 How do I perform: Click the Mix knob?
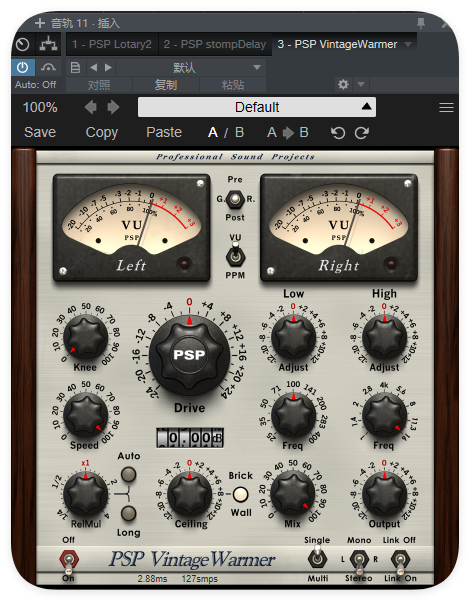point(293,494)
